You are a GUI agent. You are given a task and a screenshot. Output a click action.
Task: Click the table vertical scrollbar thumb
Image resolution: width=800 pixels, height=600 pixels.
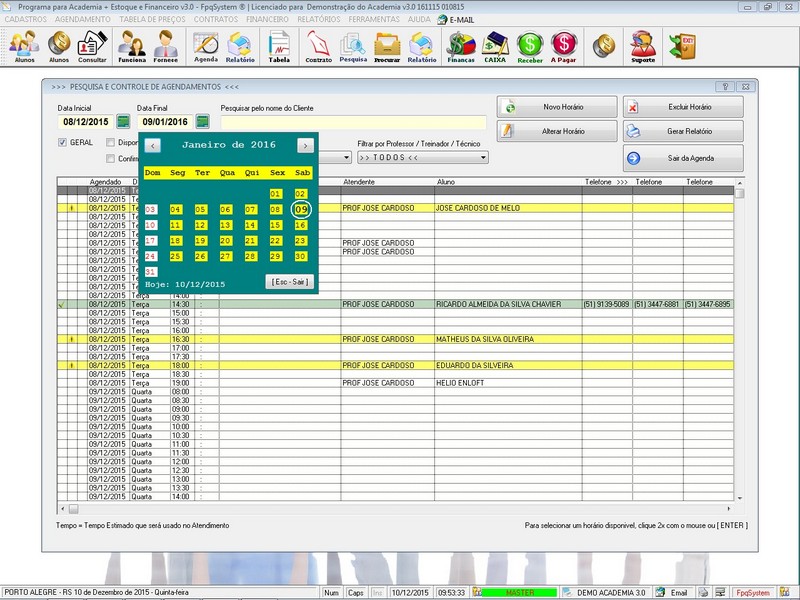tap(739, 193)
